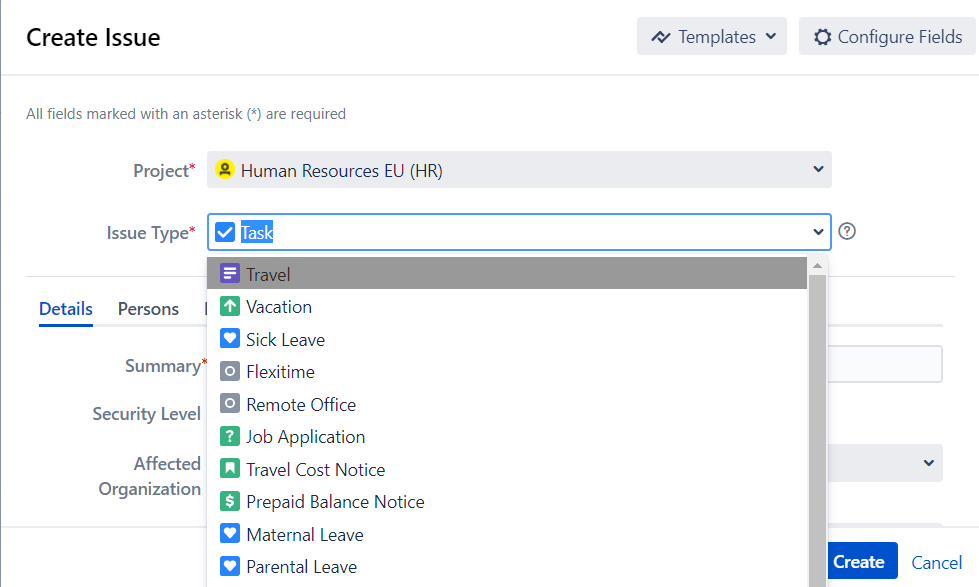Screen dimensions: 979x587
Task: Pick Sick Leave issue type
Action: coord(507,339)
